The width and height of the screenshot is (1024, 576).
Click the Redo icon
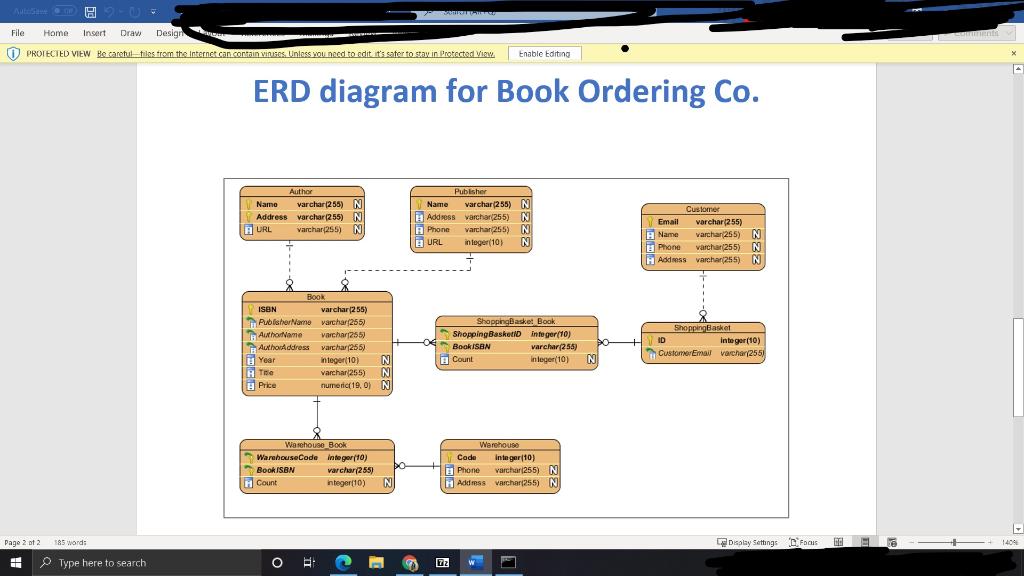pos(135,11)
